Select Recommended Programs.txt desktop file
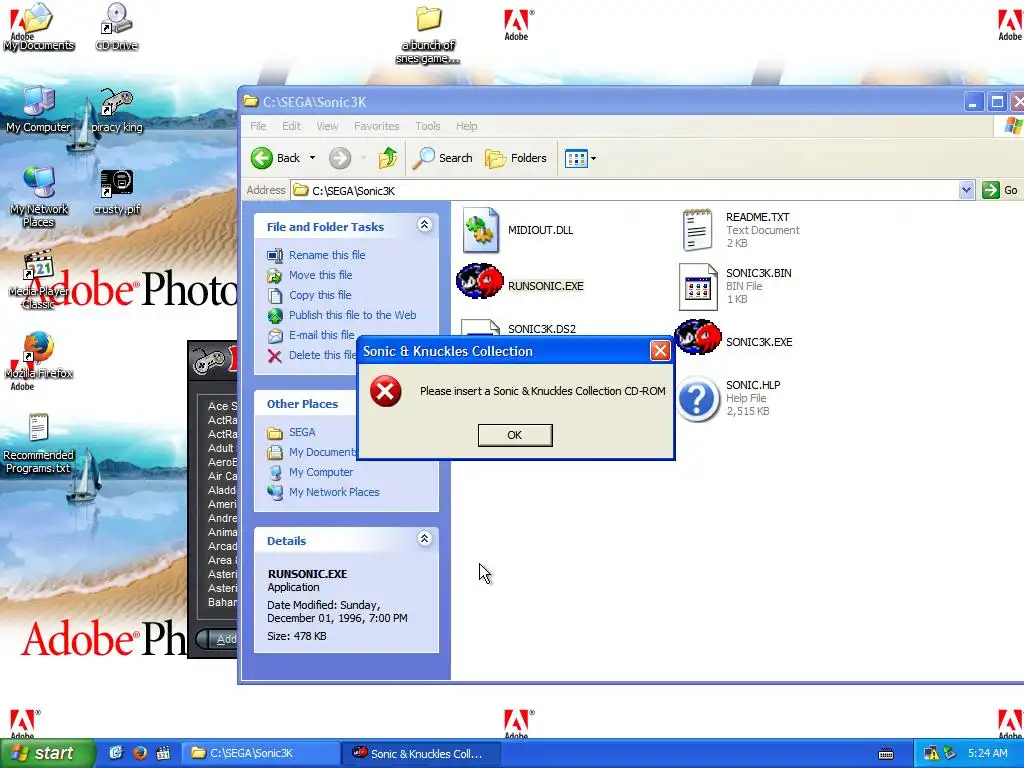 click(39, 443)
